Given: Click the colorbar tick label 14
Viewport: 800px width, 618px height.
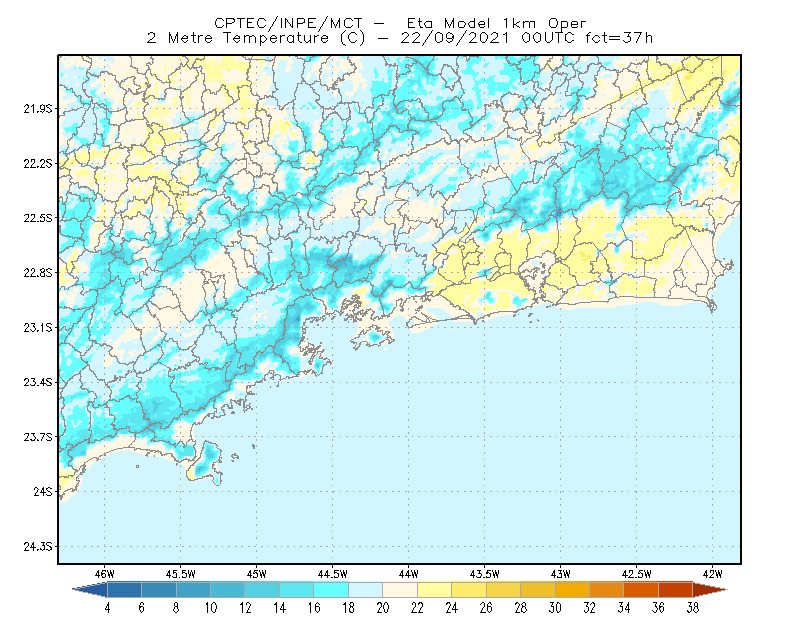Looking at the screenshot, I should [x=280, y=608].
